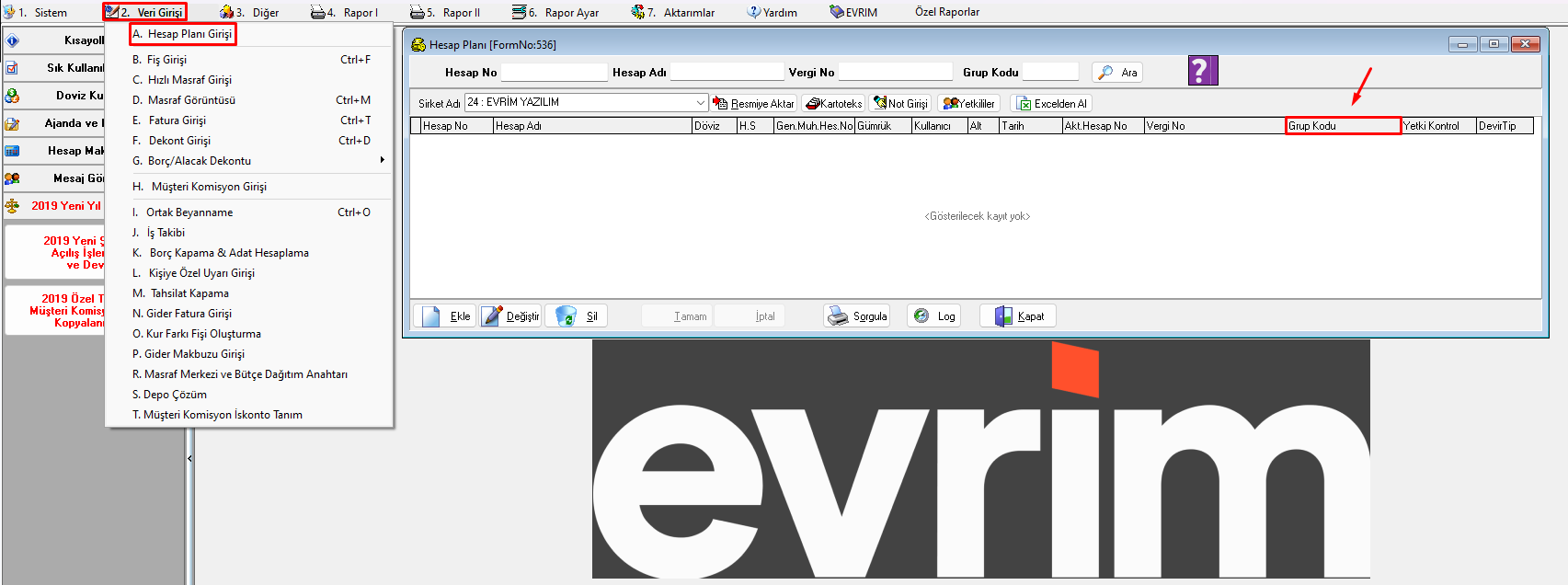
Task: Focus the Hesap Adı search input field
Action: point(727,72)
